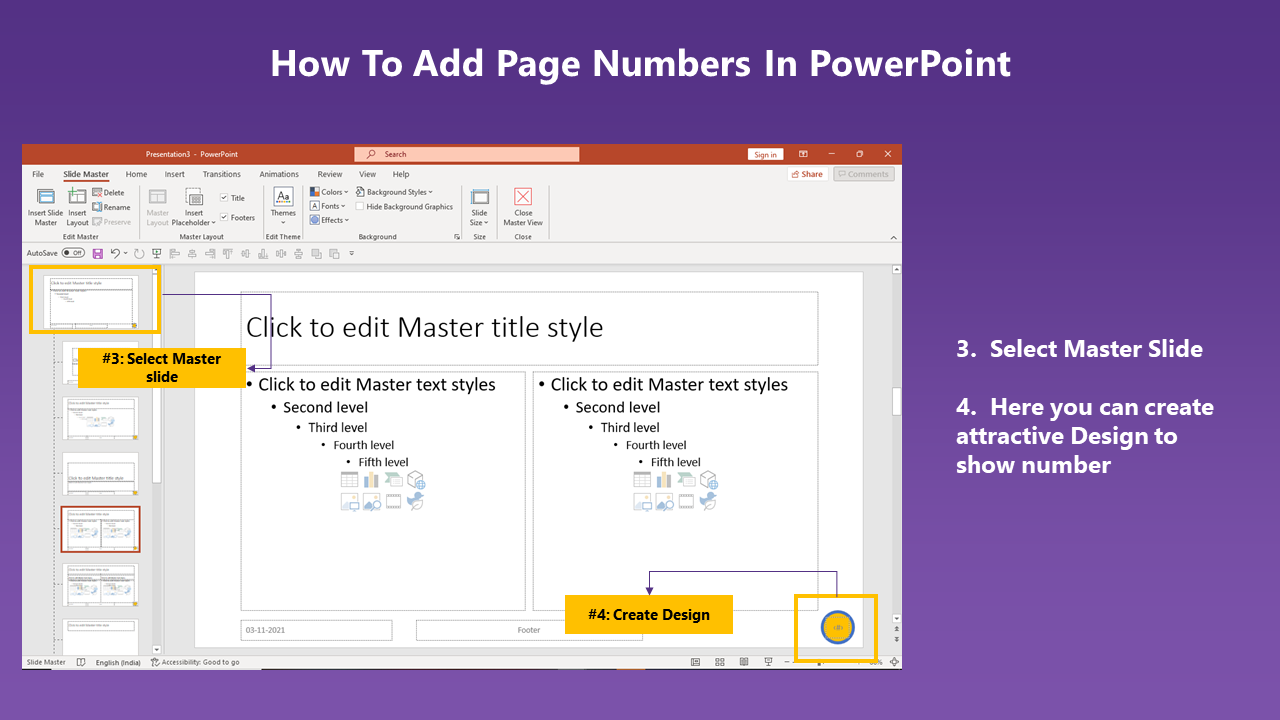Click the Rename layout button
Image resolution: width=1280 pixels, height=720 pixels.
tap(111, 207)
